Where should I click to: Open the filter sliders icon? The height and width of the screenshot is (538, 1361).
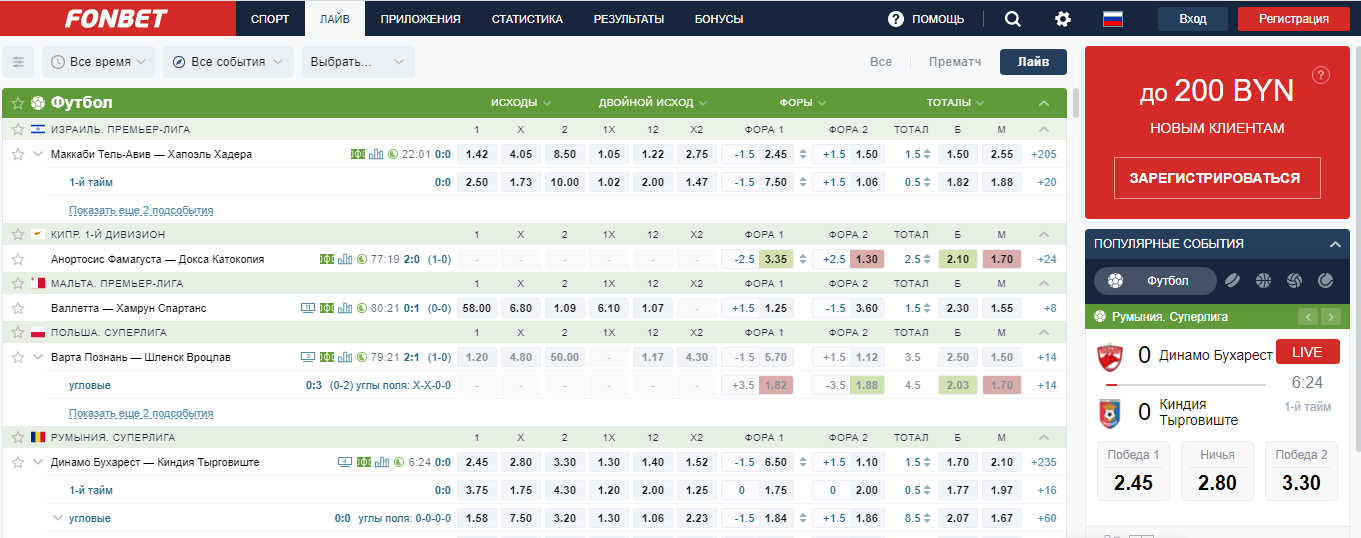pos(18,62)
